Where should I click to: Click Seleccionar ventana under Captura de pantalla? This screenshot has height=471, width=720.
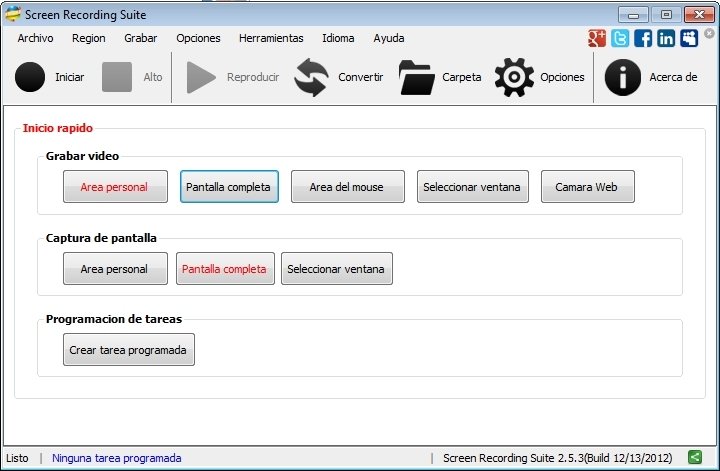click(x=337, y=269)
